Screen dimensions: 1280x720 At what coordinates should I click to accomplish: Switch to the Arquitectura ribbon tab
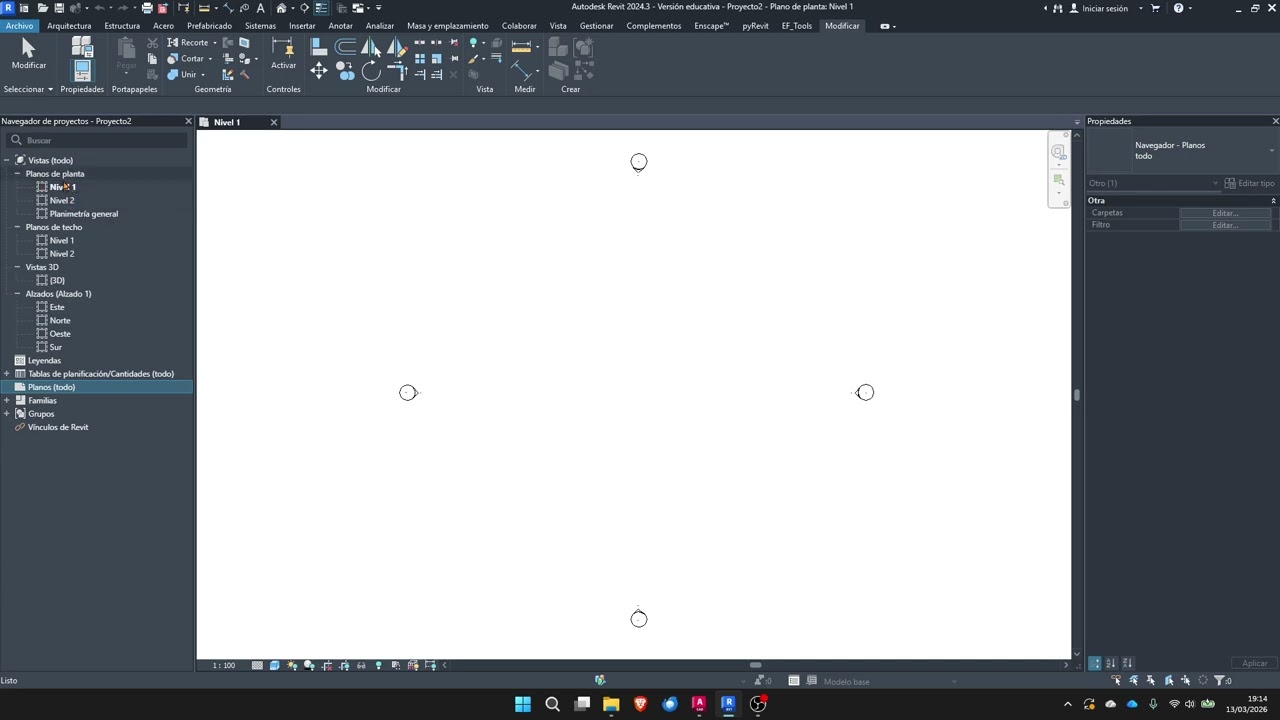click(x=69, y=26)
